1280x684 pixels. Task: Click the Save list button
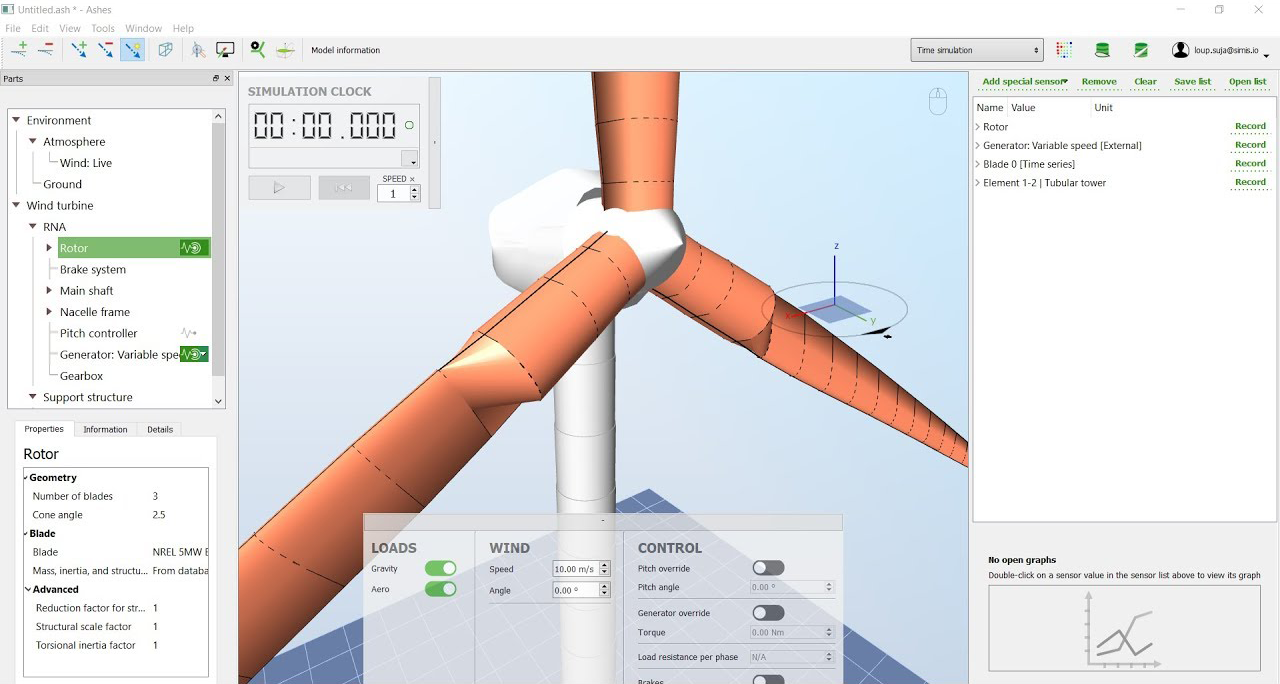coord(1192,82)
